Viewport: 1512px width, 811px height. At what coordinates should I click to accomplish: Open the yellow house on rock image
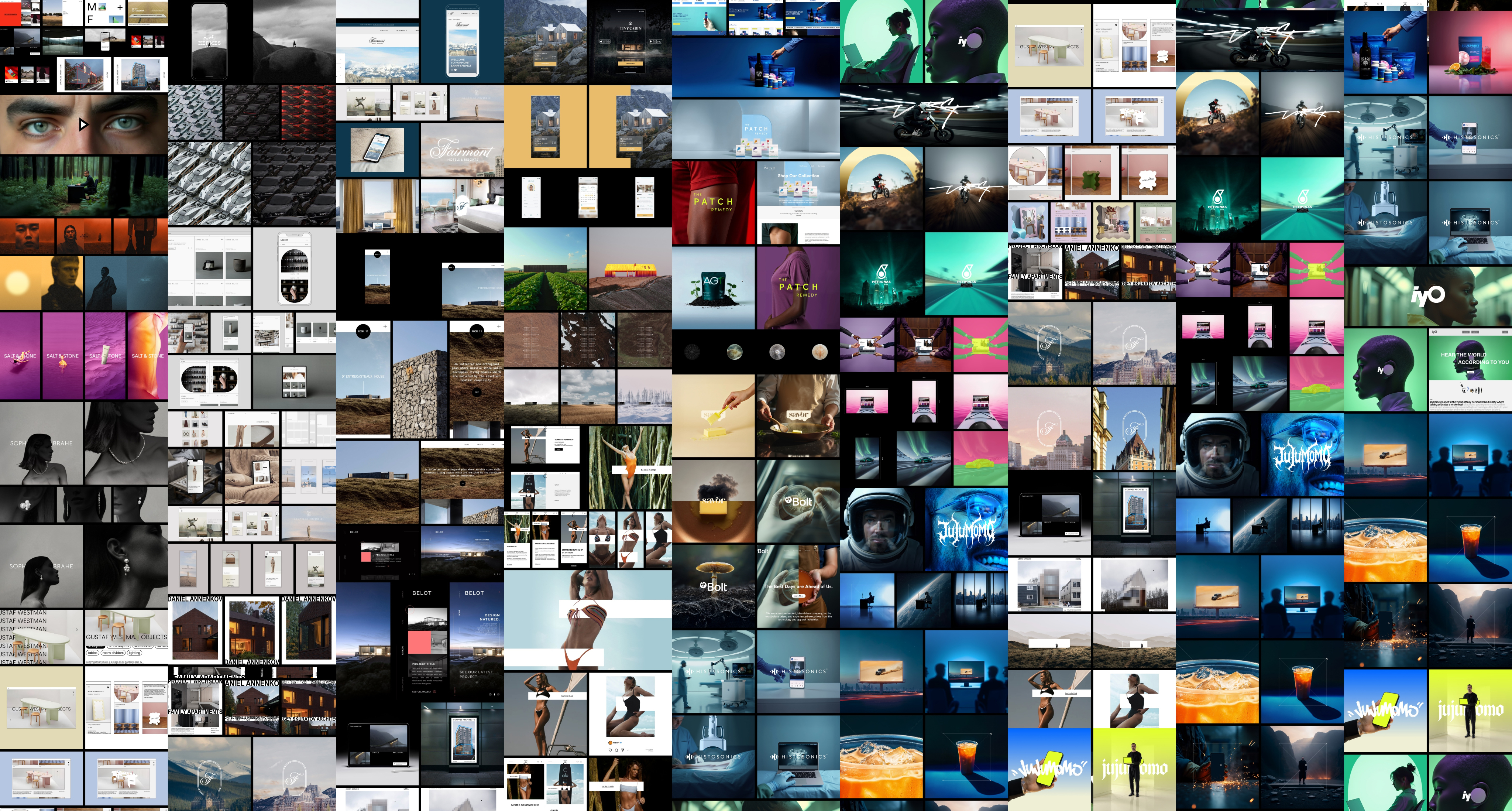coord(630,270)
